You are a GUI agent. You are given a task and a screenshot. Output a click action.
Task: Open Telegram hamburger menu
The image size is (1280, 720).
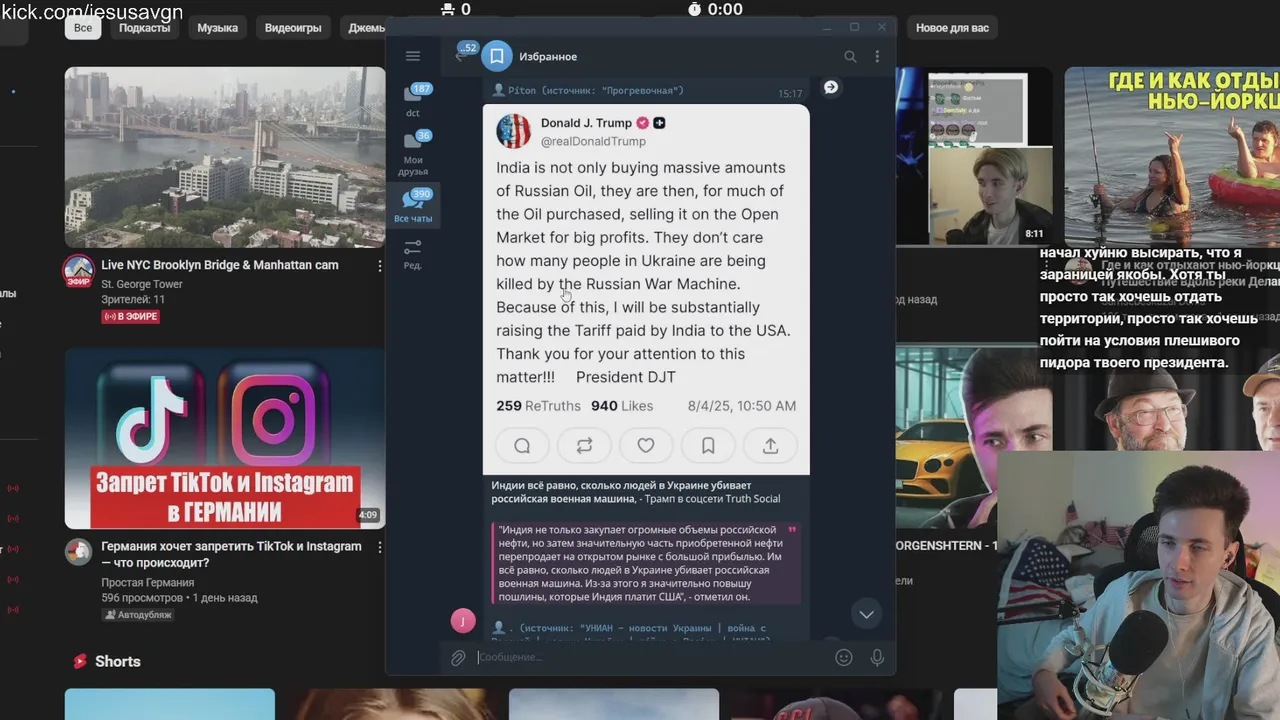point(413,56)
